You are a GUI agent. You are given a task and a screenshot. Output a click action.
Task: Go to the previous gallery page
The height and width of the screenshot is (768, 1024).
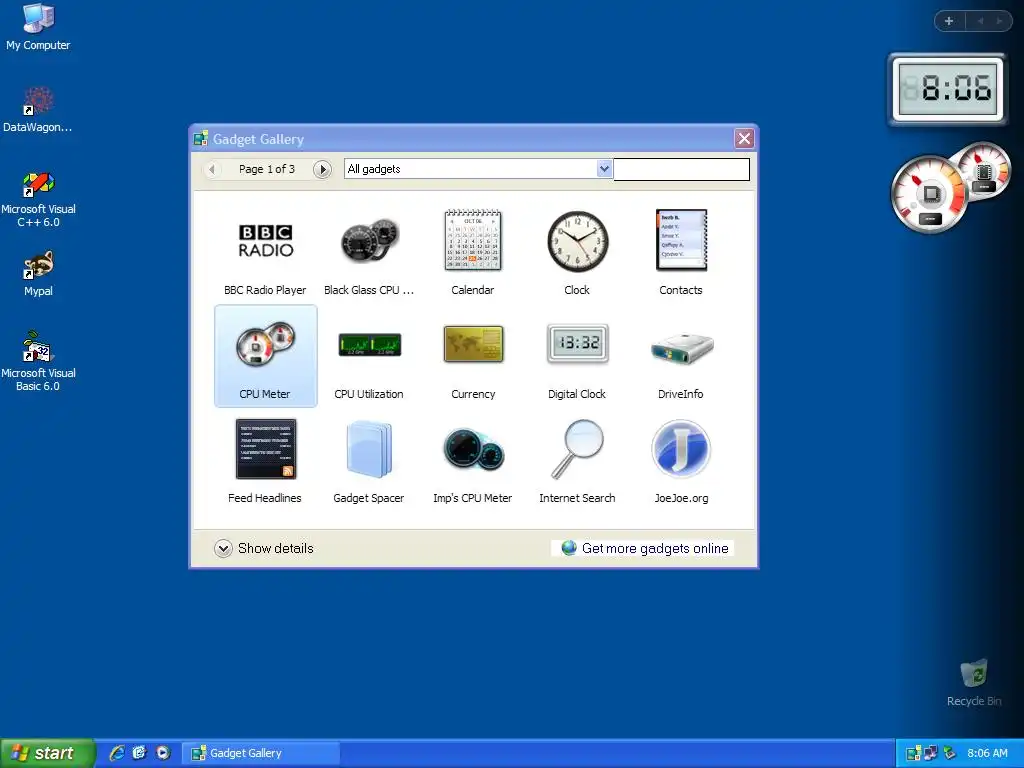[212, 170]
